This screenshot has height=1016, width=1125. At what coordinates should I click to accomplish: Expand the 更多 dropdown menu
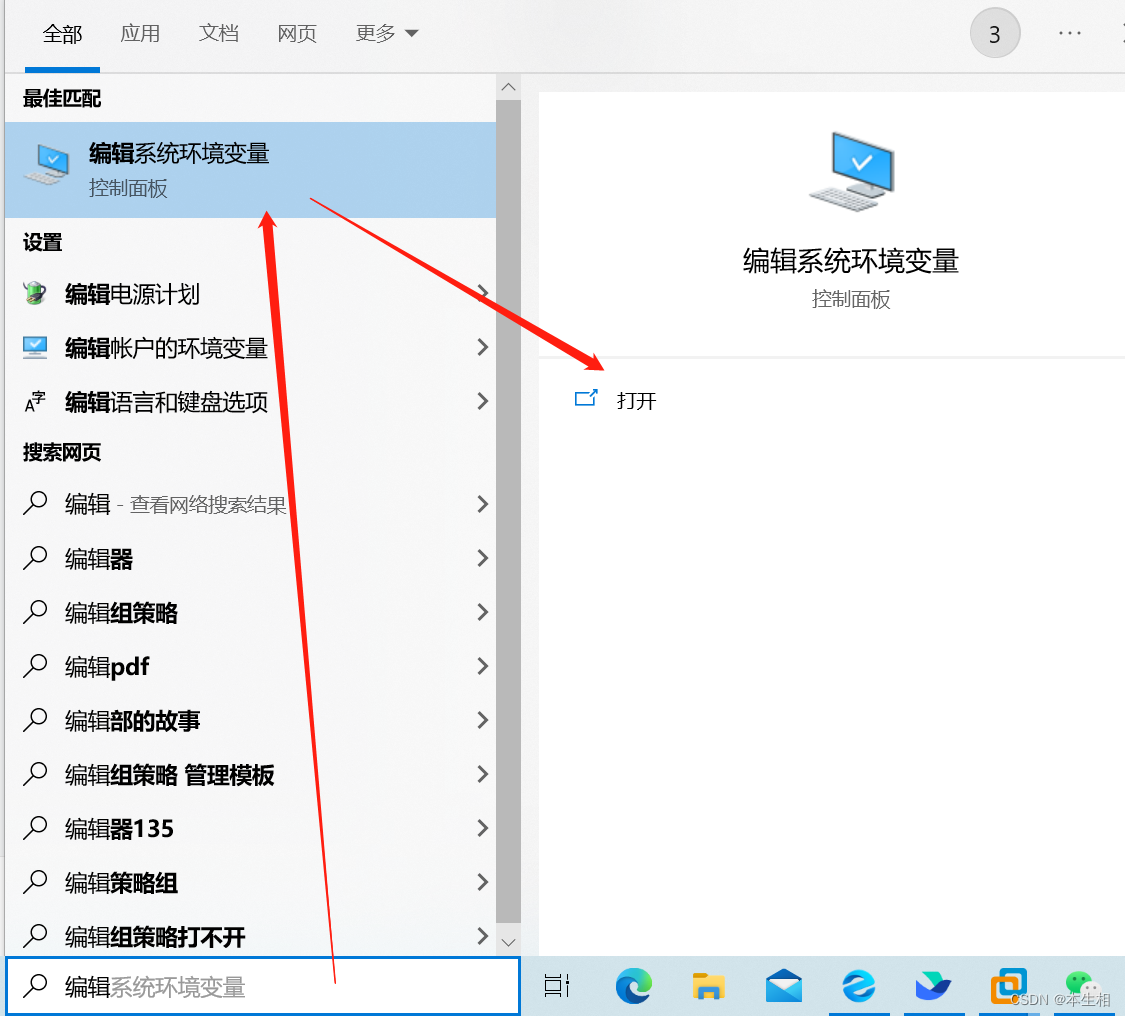(387, 33)
